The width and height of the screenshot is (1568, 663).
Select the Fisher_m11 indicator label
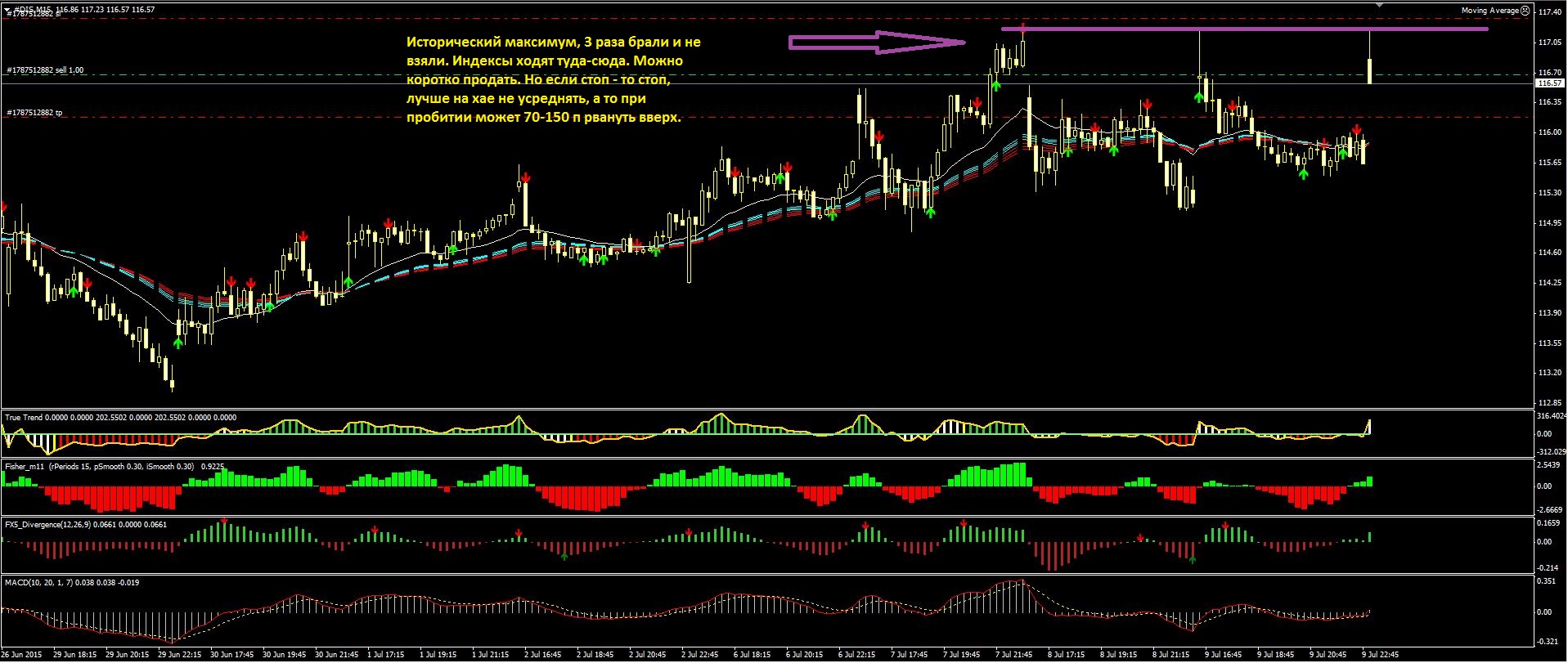click(25, 467)
